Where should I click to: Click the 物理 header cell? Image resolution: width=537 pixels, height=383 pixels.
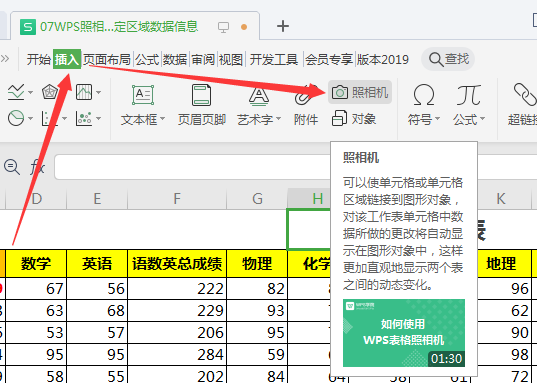click(257, 263)
